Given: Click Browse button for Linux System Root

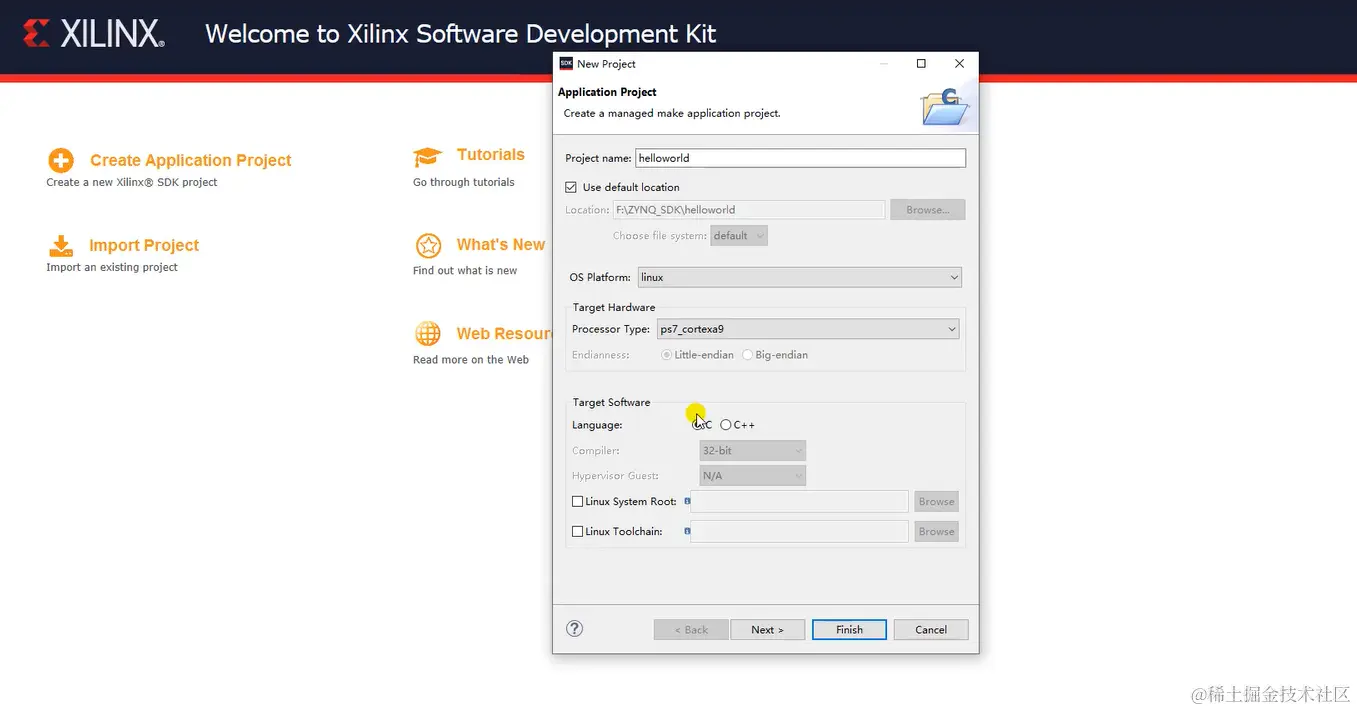Looking at the screenshot, I should [x=936, y=502].
